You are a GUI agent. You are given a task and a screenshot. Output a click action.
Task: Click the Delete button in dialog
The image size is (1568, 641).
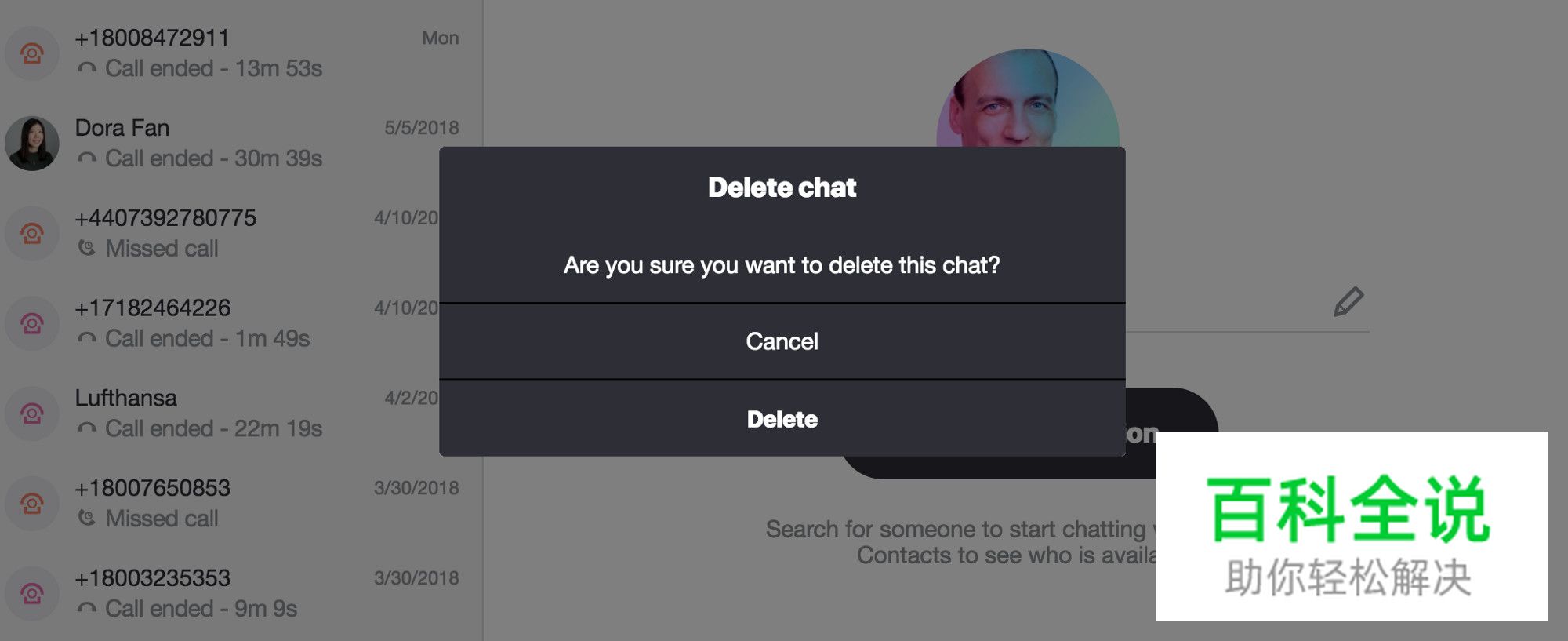[782, 419]
